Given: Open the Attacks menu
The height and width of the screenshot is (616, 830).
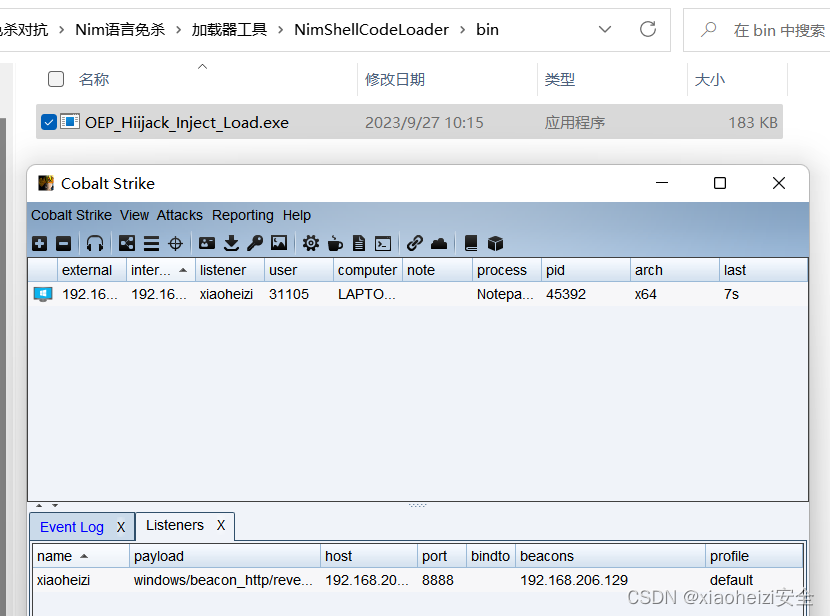Looking at the screenshot, I should pyautogui.click(x=179, y=215).
